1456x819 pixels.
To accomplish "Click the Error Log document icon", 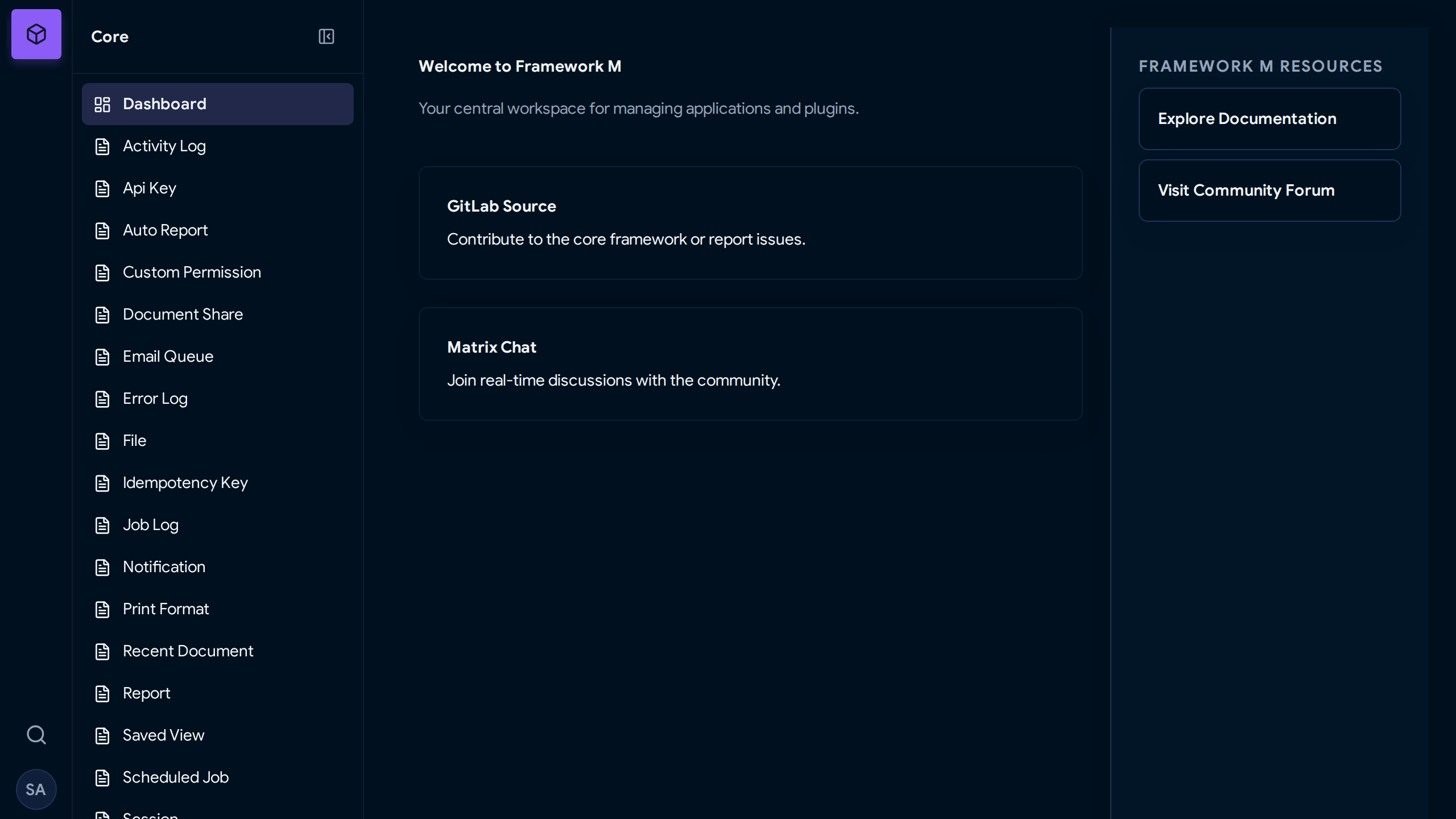I will coord(102,399).
